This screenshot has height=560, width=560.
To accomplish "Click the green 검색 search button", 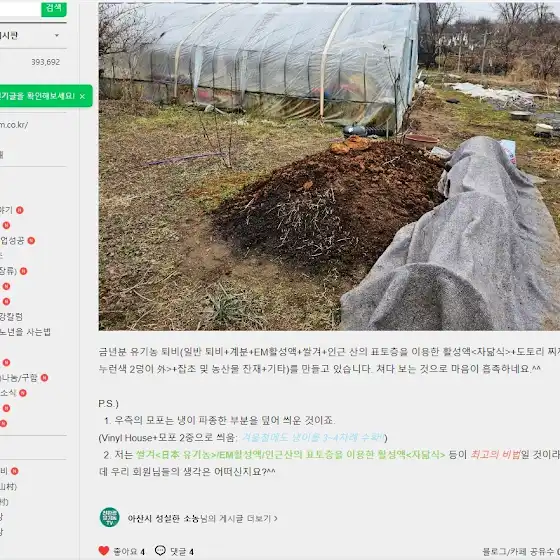I will point(54,8).
